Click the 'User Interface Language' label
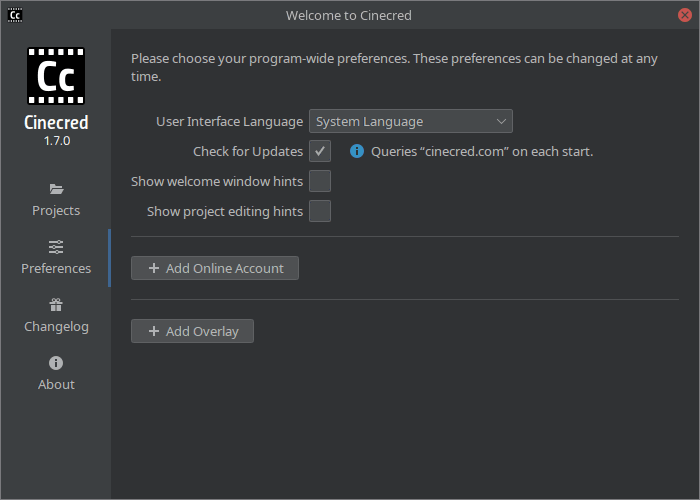700x500 pixels. [x=229, y=121]
